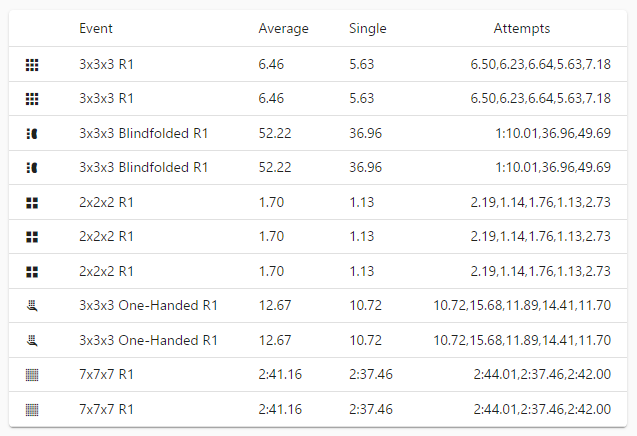The height and width of the screenshot is (436, 637).
Task: Click the attempts list in the topmost 3x3x3 row
Action: [x=540, y=64]
